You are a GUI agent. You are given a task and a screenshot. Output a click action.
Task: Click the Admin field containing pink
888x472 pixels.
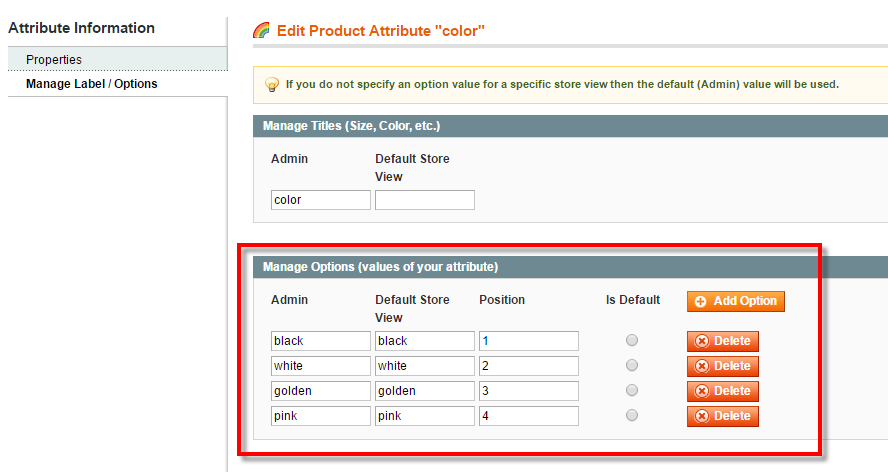[x=320, y=416]
